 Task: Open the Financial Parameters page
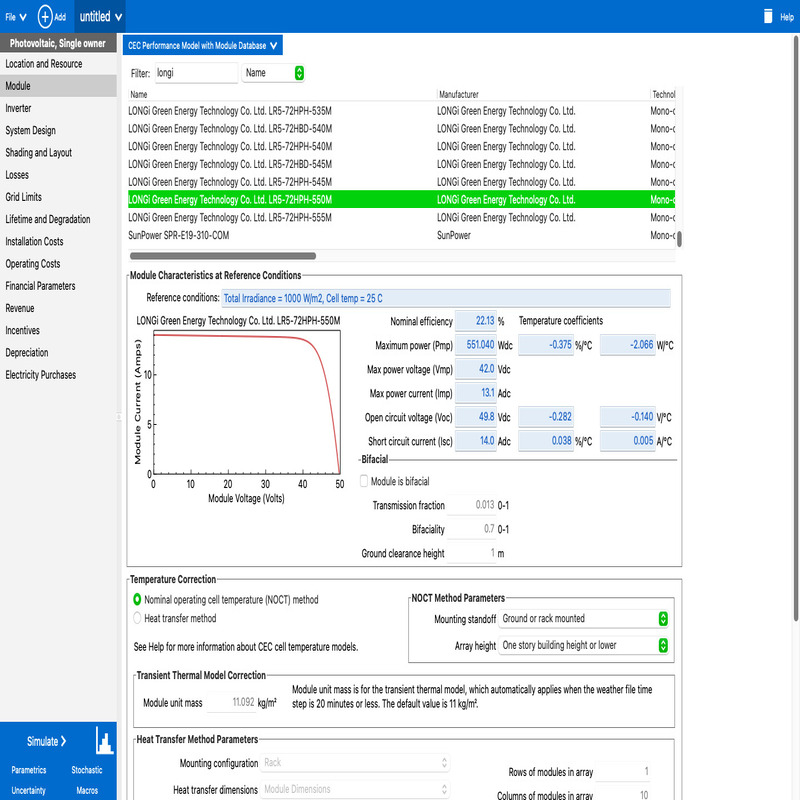pos(58,286)
